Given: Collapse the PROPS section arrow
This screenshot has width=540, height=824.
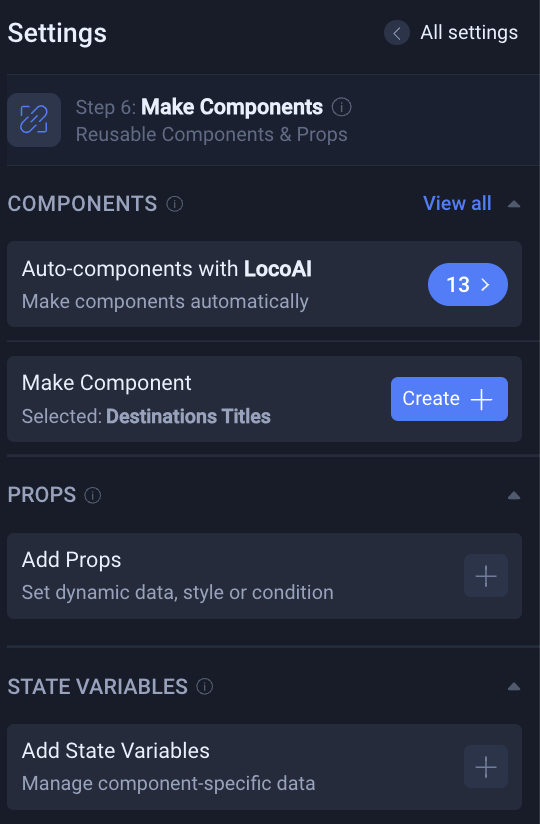Looking at the screenshot, I should point(514,496).
